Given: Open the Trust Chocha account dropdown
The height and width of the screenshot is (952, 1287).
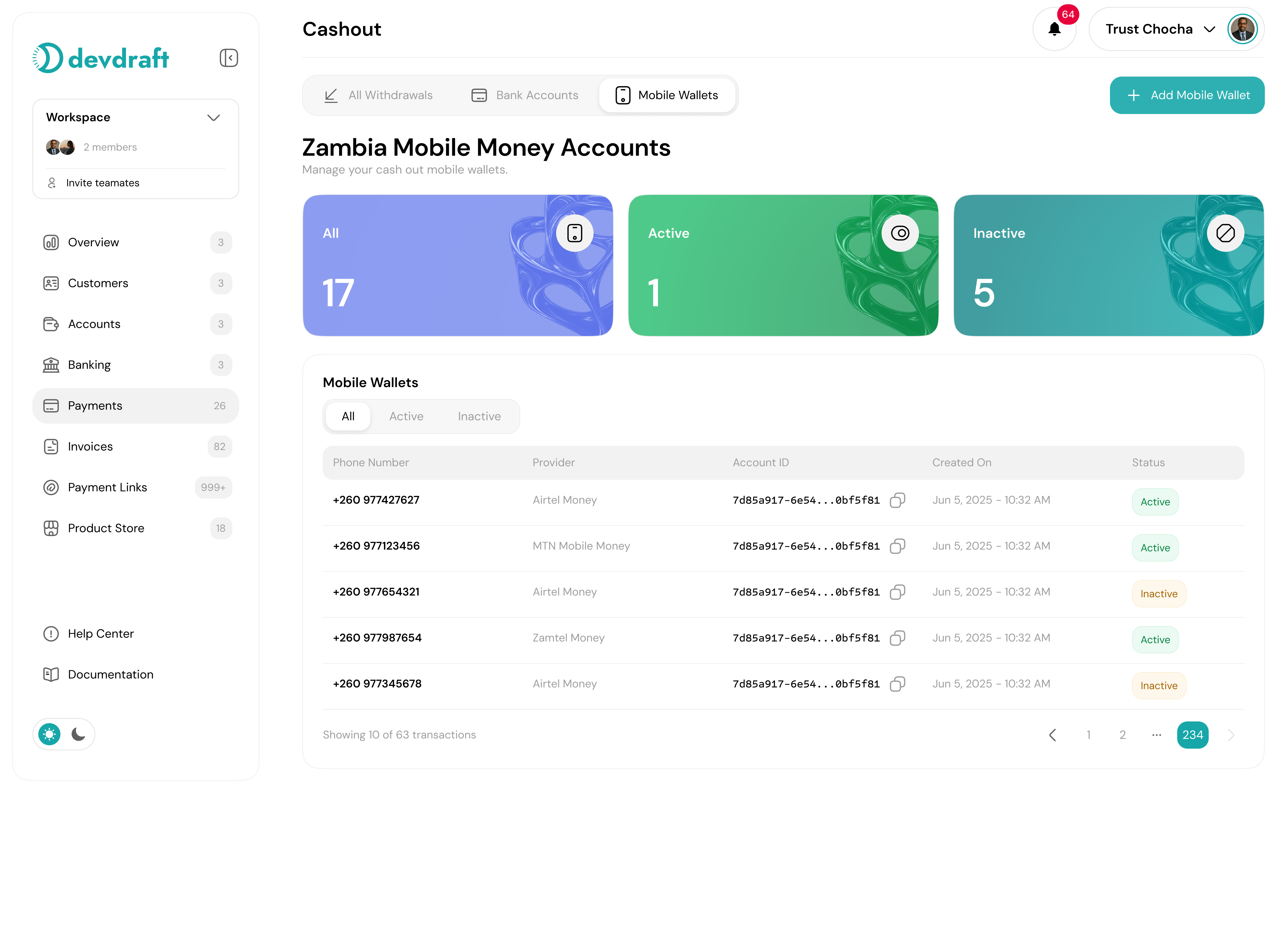Looking at the screenshot, I should [x=1209, y=29].
